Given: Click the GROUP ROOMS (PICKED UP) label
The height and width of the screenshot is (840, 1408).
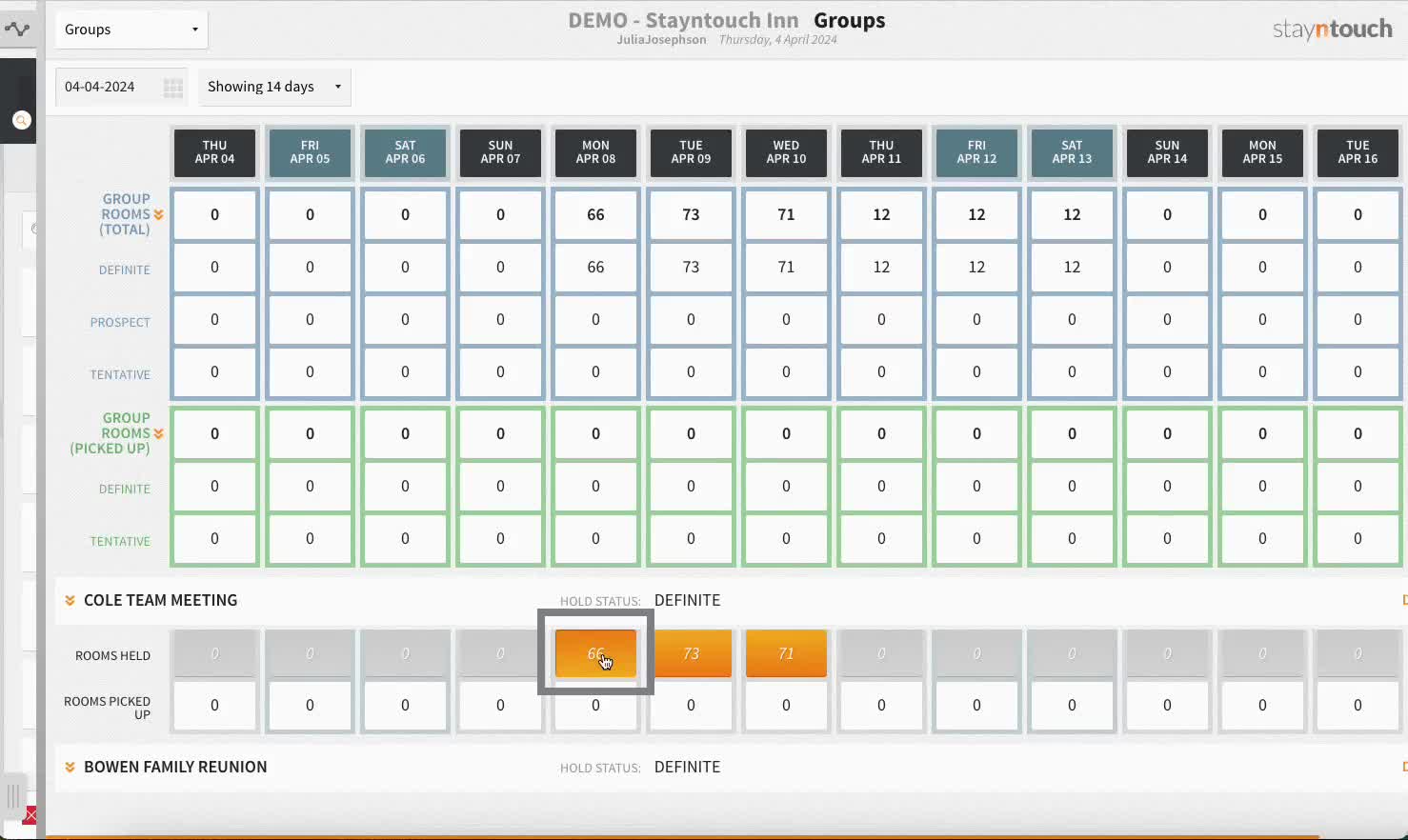Looking at the screenshot, I should pyautogui.click(x=110, y=433).
